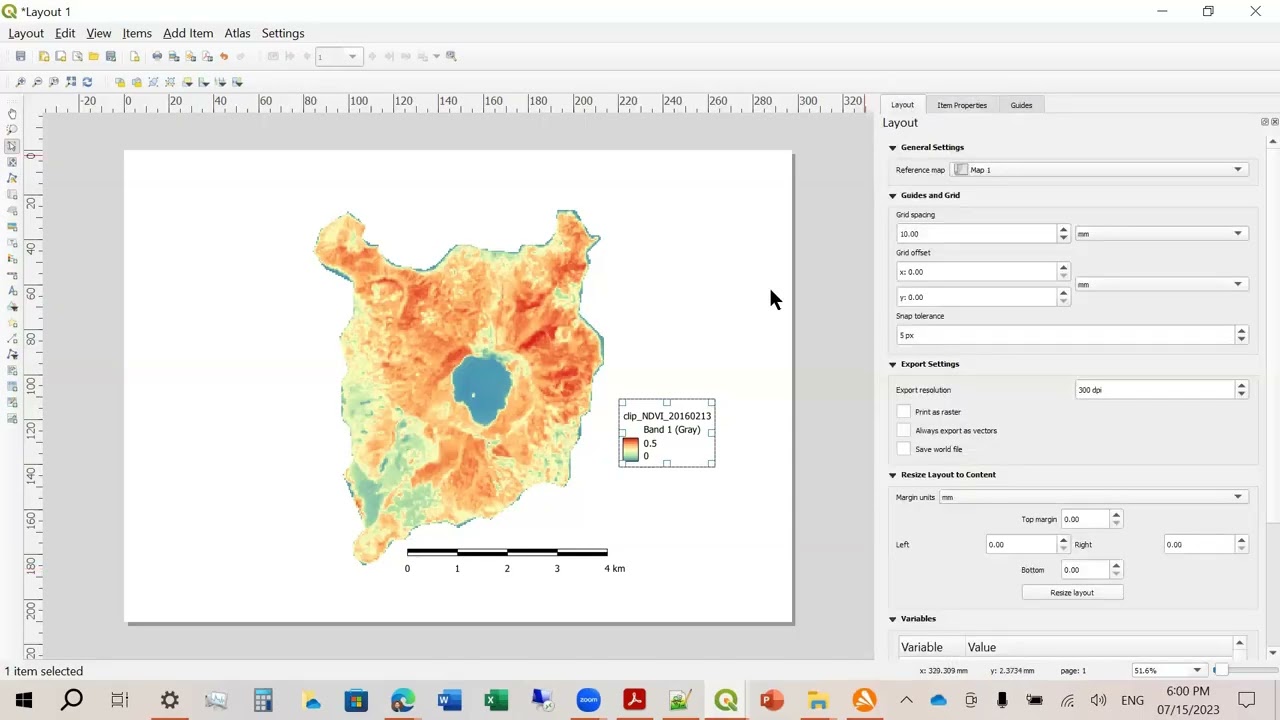
Task: Check Always export as vectors
Action: click(904, 431)
